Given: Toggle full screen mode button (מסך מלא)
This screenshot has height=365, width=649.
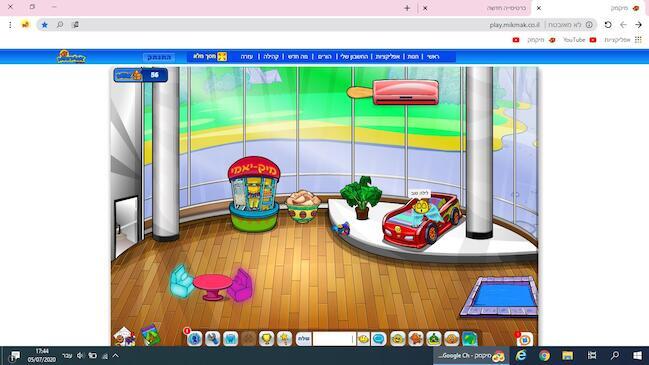Looking at the screenshot, I should click(210, 56).
